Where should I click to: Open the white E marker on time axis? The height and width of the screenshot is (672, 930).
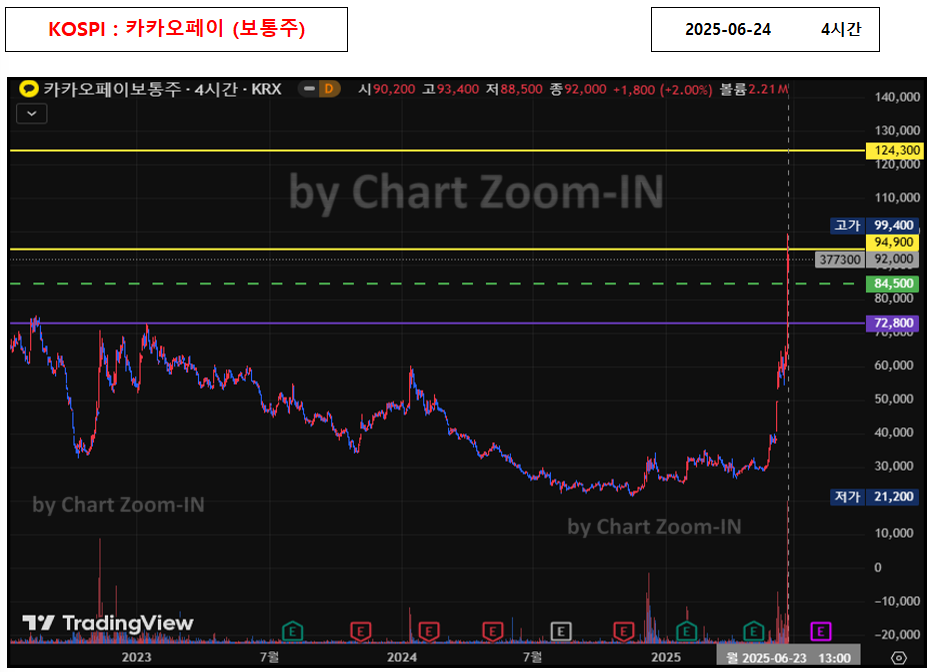pos(561,631)
